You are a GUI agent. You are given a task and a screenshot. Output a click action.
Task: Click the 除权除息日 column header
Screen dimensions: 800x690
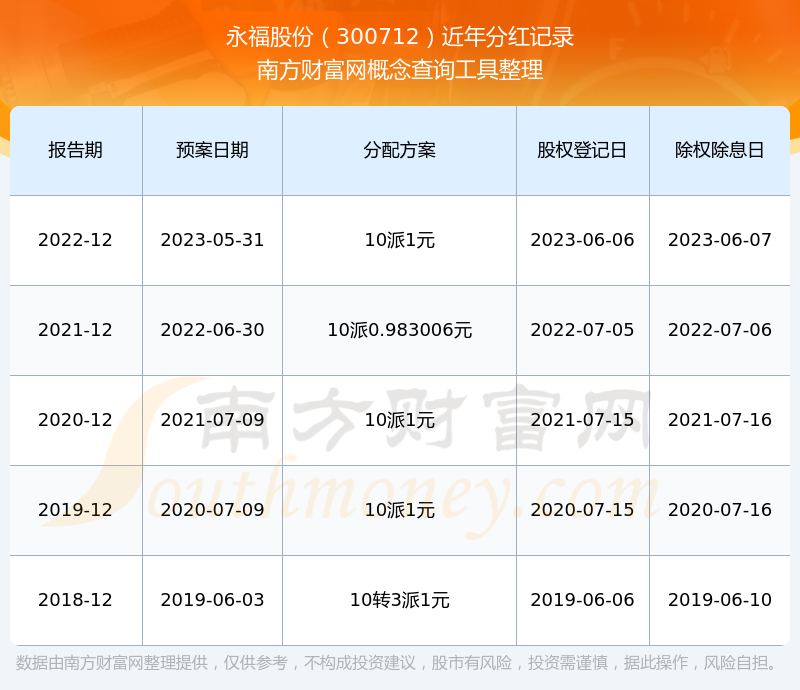pyautogui.click(x=719, y=150)
